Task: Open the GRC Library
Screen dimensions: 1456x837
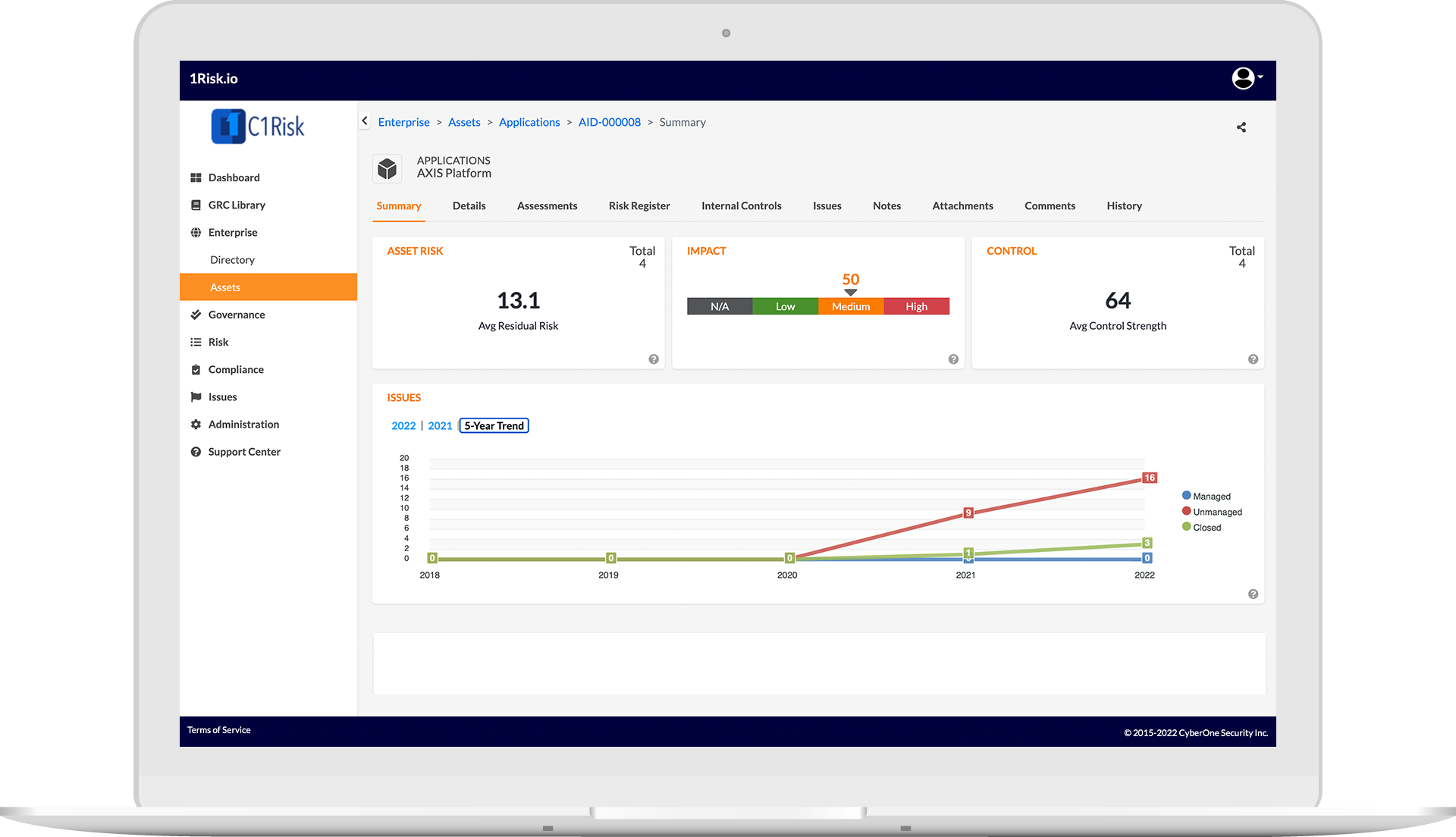Action: (x=236, y=205)
